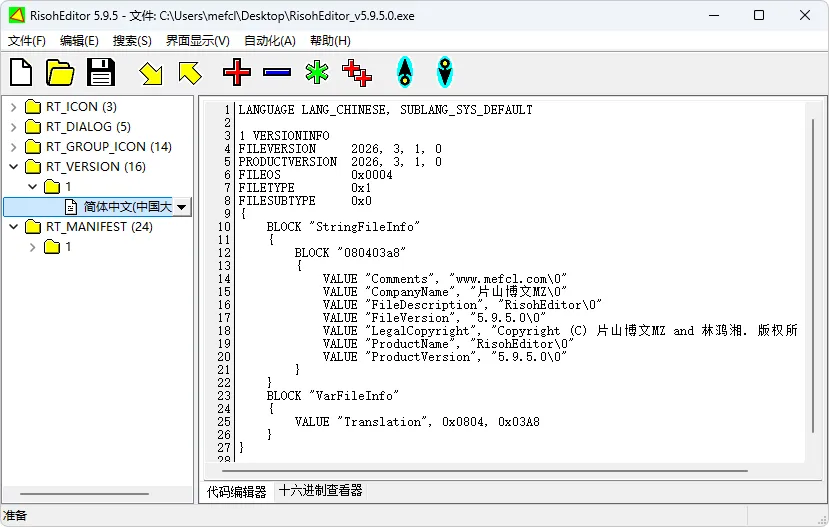
Task: Collapse the RT_VERSION (16) tree node
Action: point(14,167)
